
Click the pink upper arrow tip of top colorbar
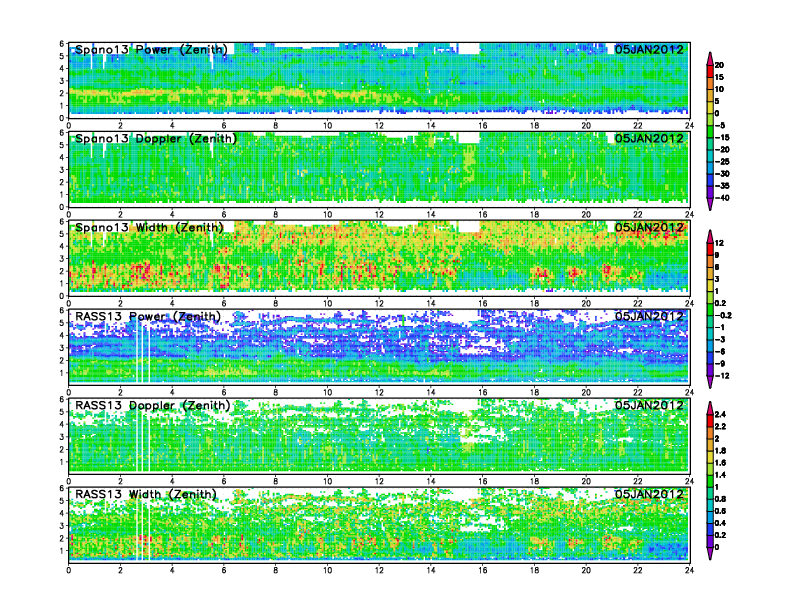coord(710,58)
